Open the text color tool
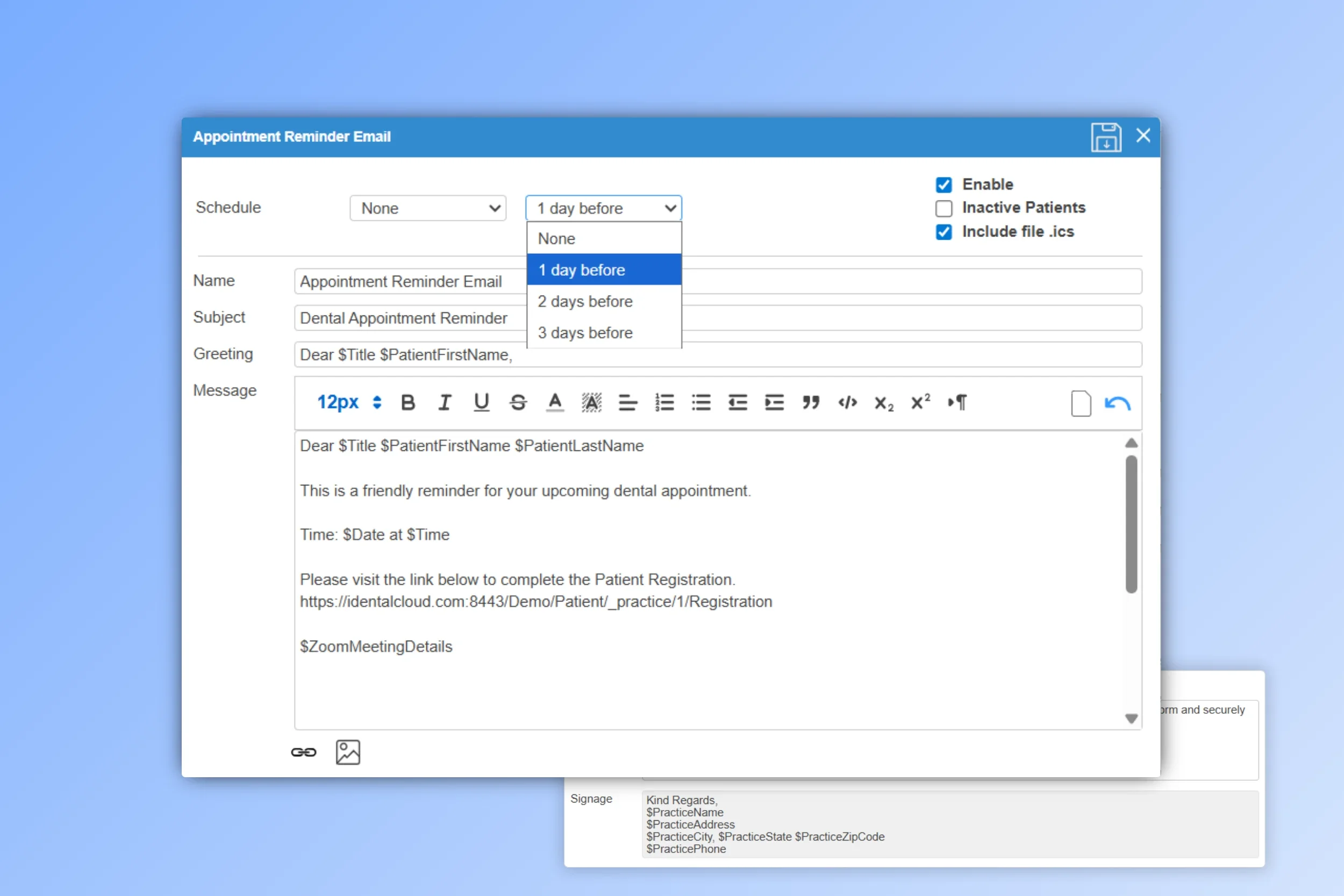 click(554, 402)
